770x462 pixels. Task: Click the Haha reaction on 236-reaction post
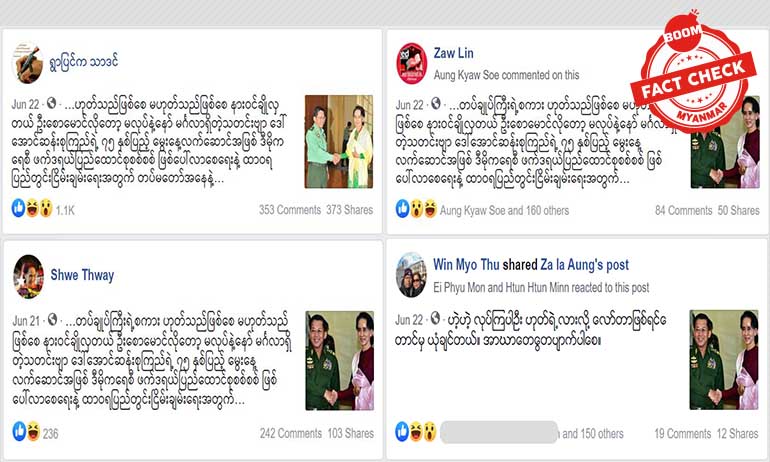pos(33,431)
